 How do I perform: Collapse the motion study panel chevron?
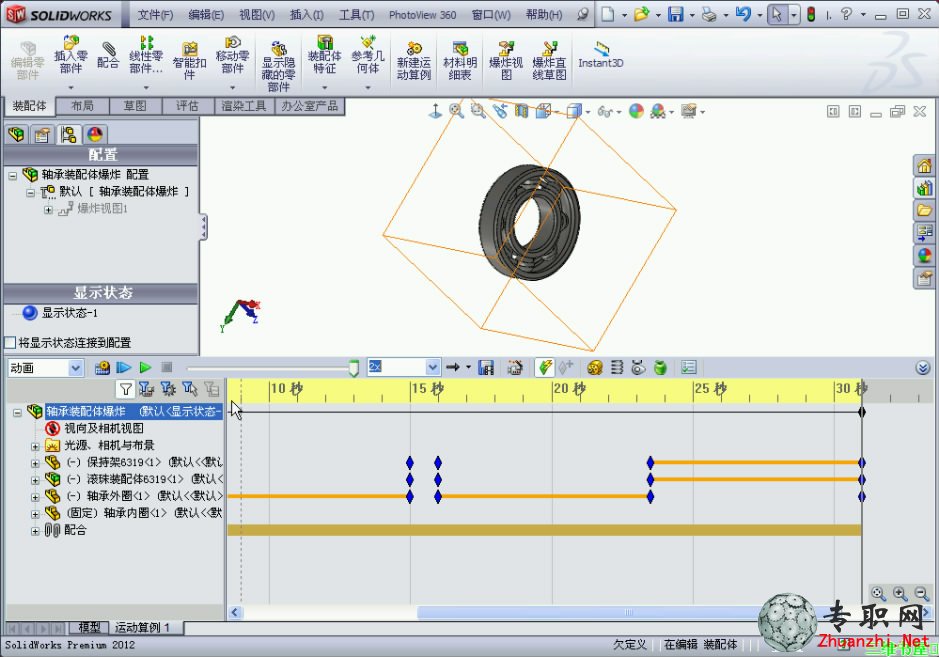[x=923, y=368]
